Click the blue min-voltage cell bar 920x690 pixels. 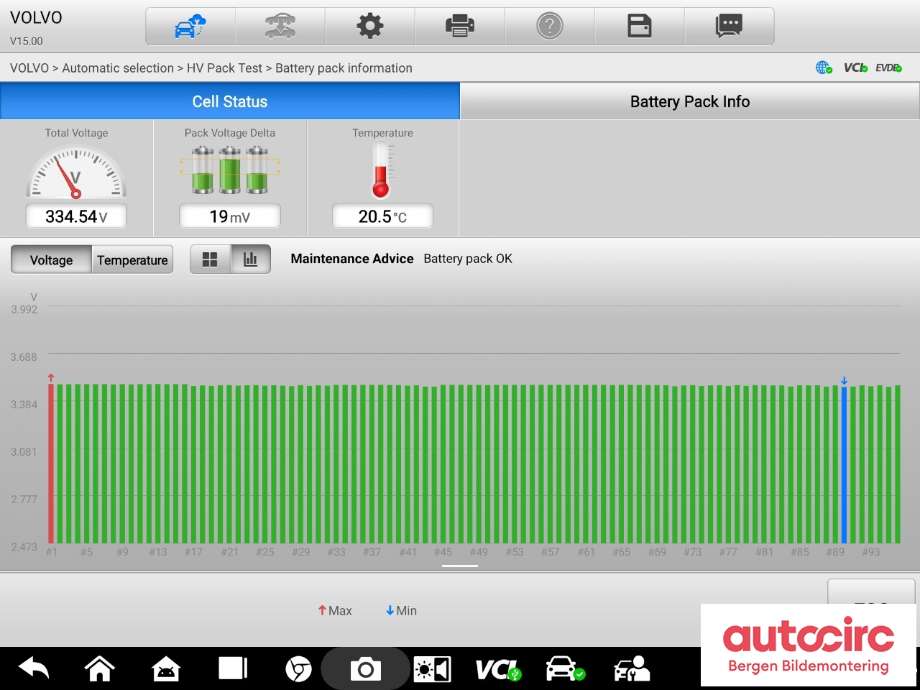[x=844, y=465]
